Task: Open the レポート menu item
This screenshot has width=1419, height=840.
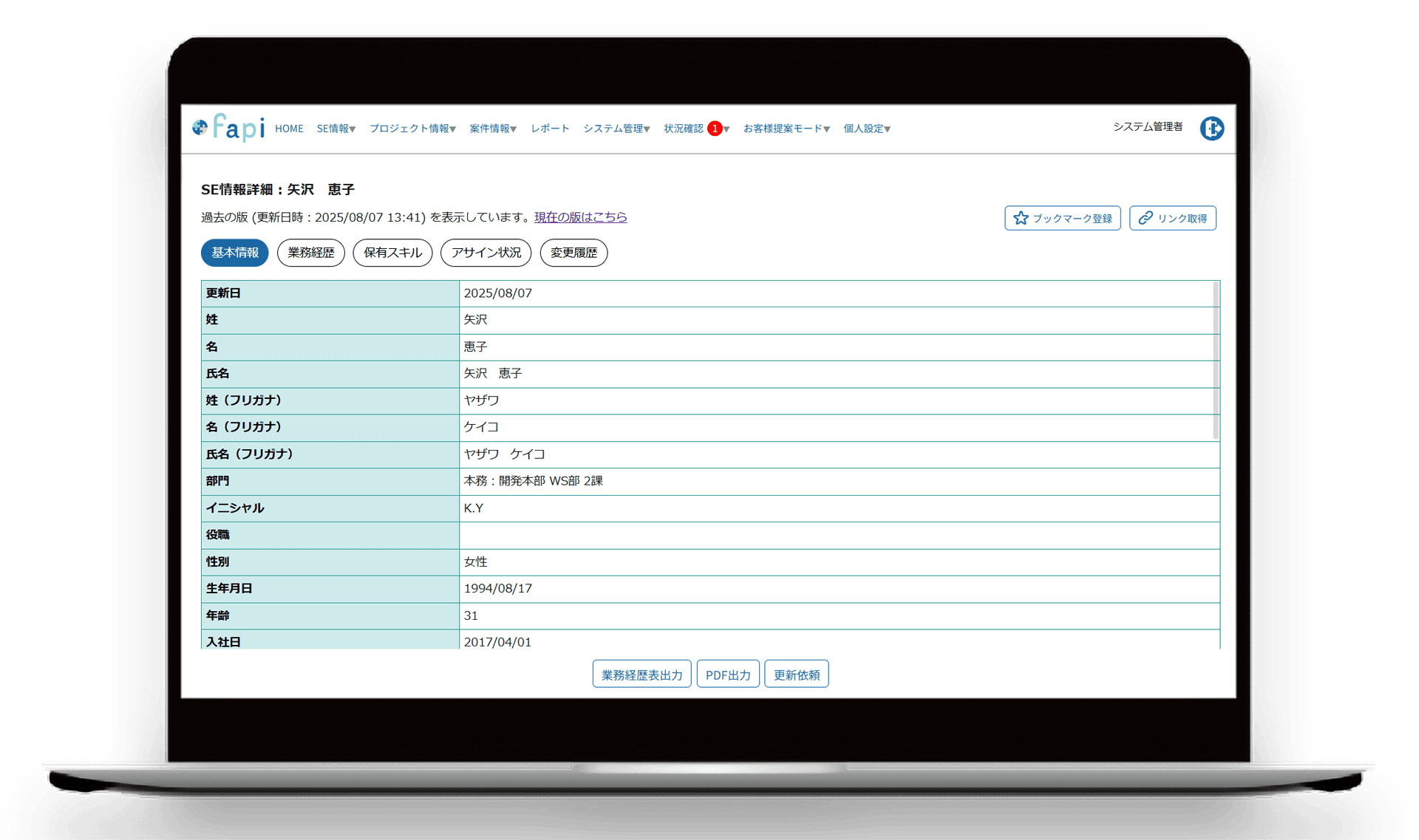Action: click(550, 129)
